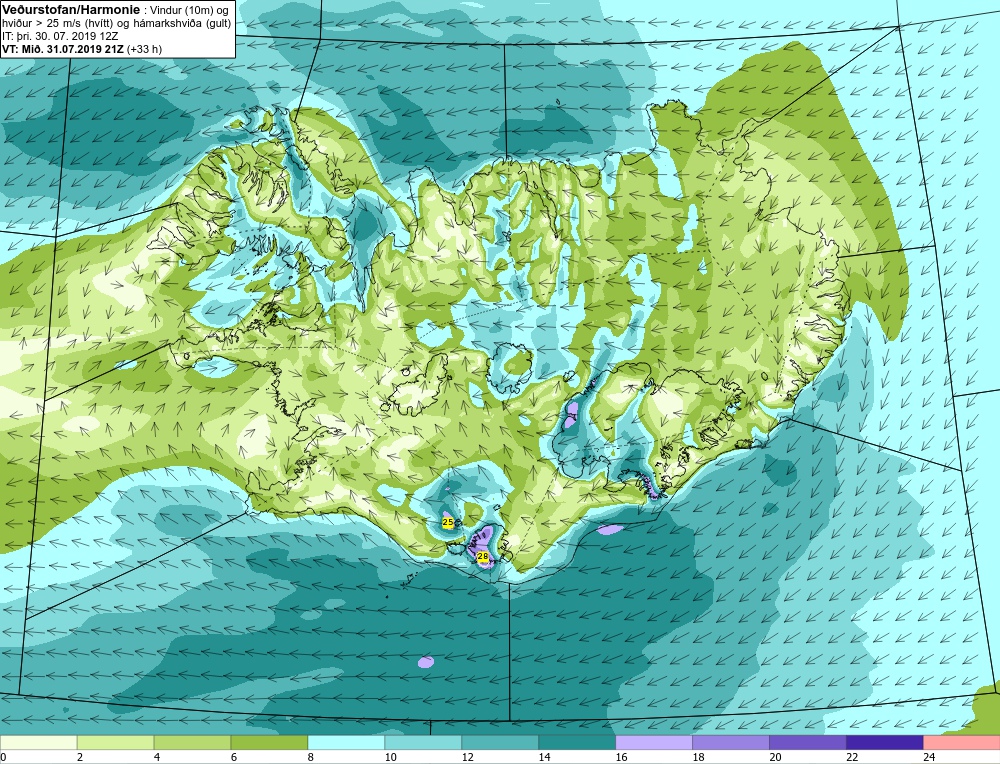This screenshot has width=1000, height=764.
Task: Click the legend scale value "22"
Action: (x=852, y=757)
